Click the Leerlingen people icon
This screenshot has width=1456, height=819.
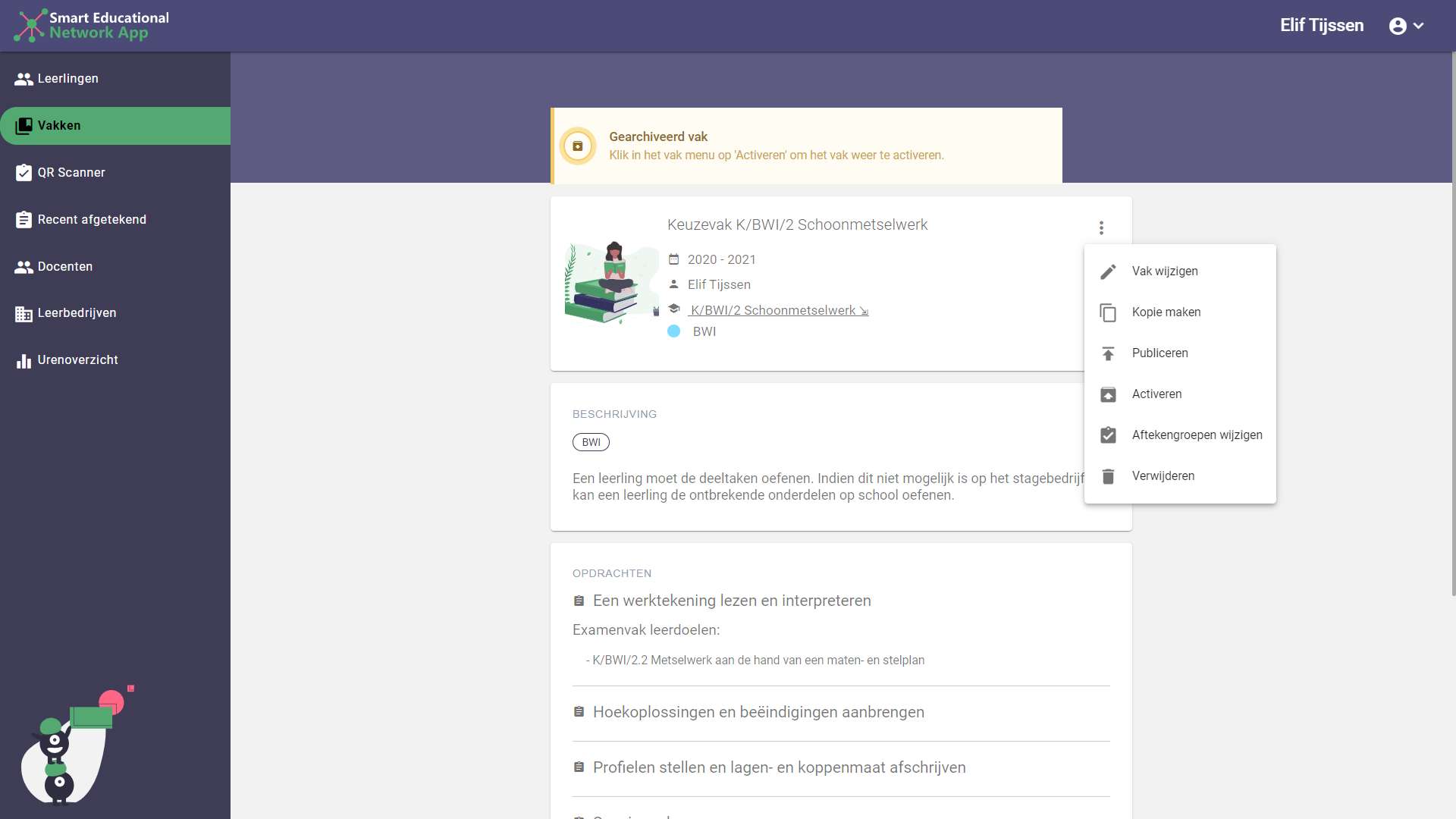(x=24, y=79)
